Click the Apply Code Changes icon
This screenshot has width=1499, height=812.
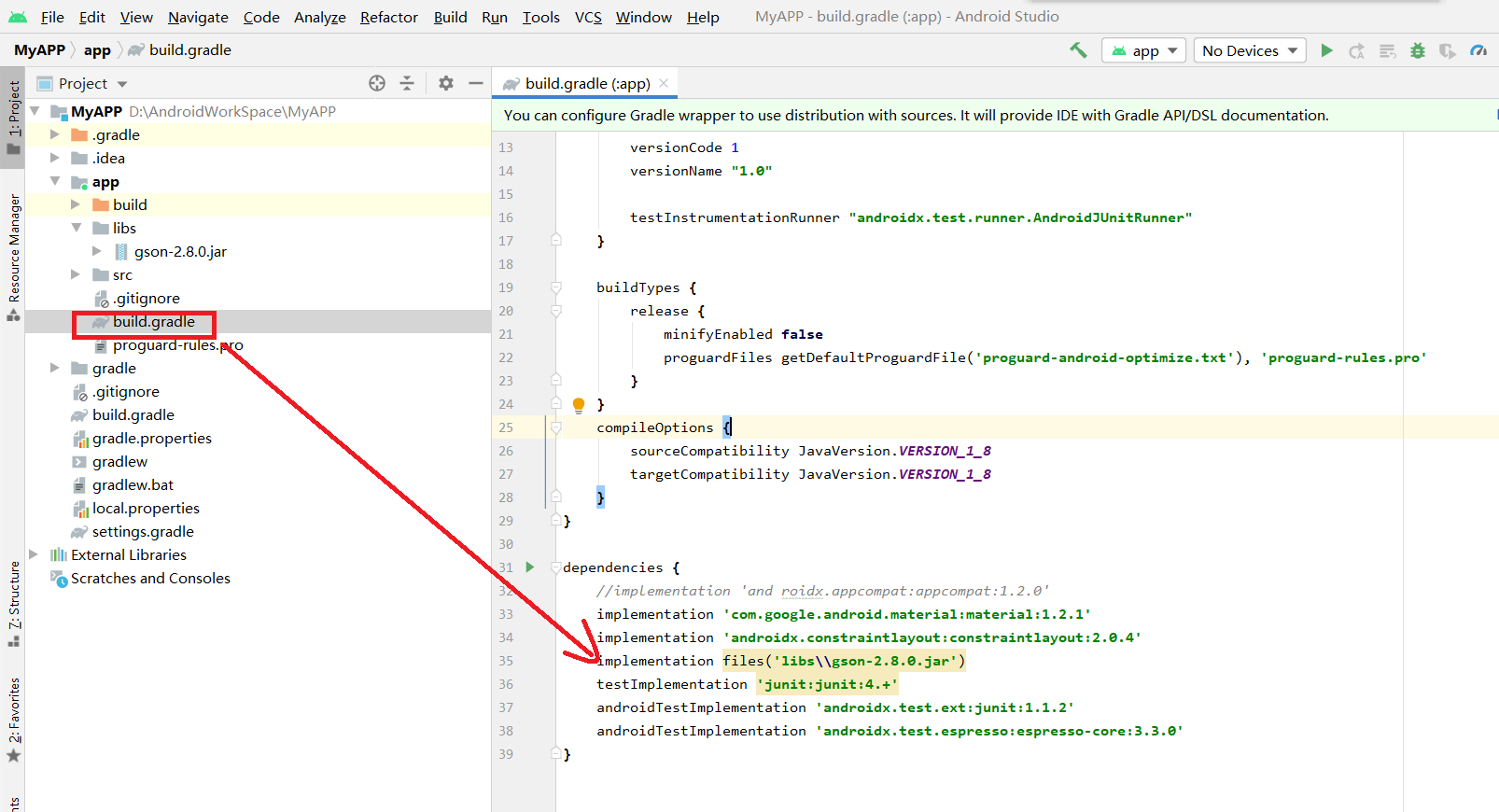point(1388,50)
